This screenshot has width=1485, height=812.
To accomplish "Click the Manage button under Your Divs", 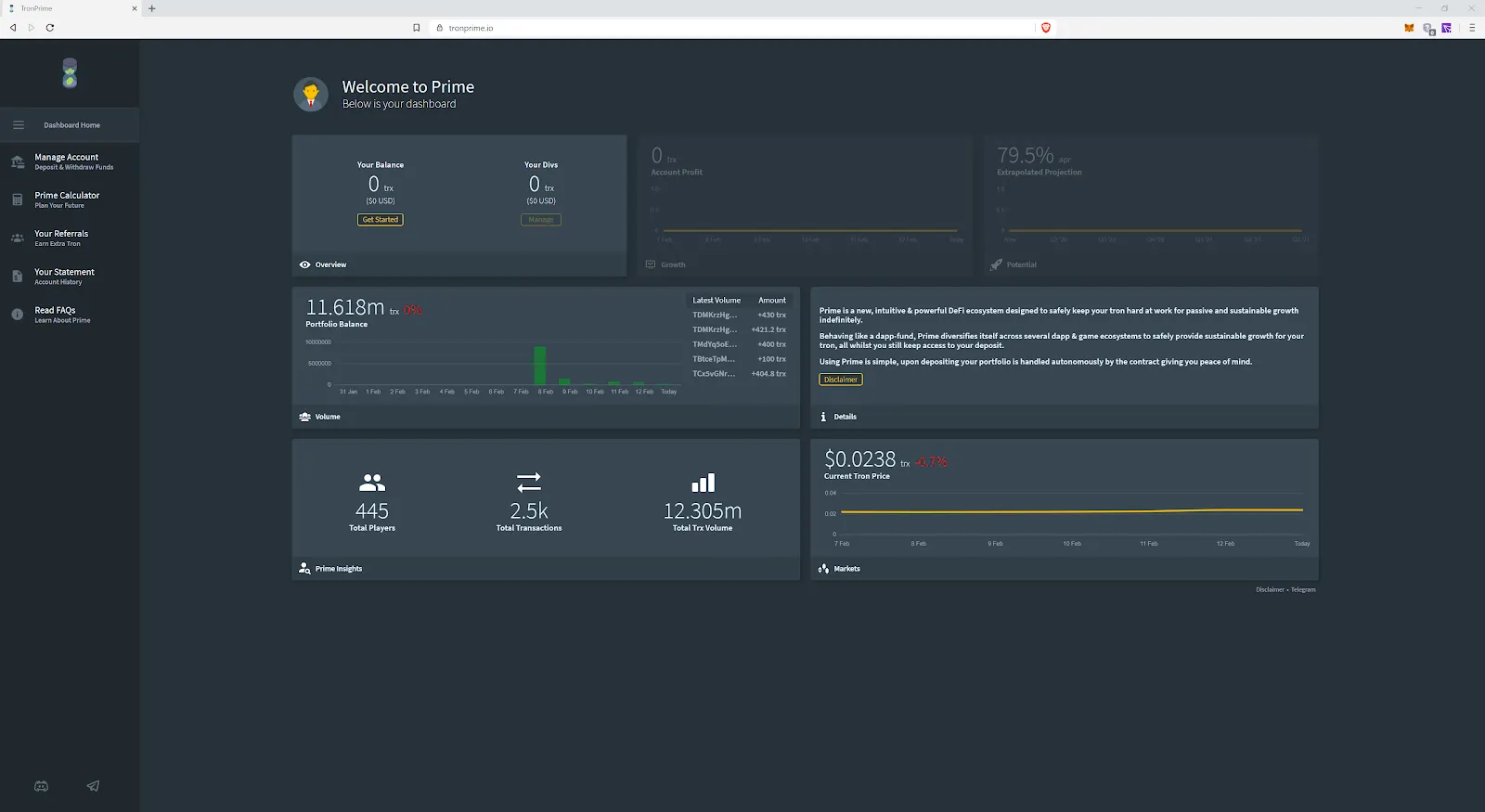I will point(541,220).
